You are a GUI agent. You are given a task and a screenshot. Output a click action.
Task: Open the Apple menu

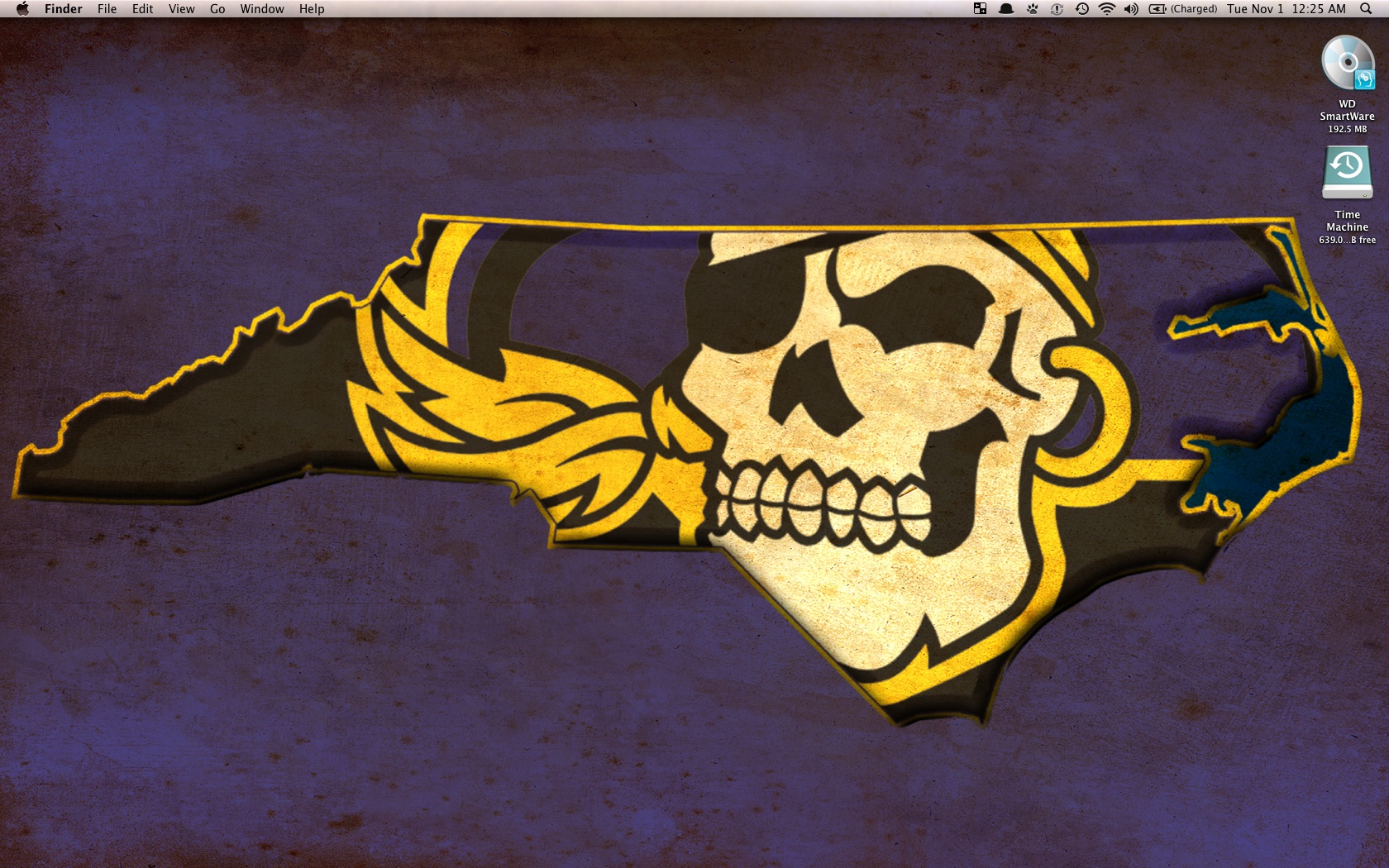coord(22,8)
